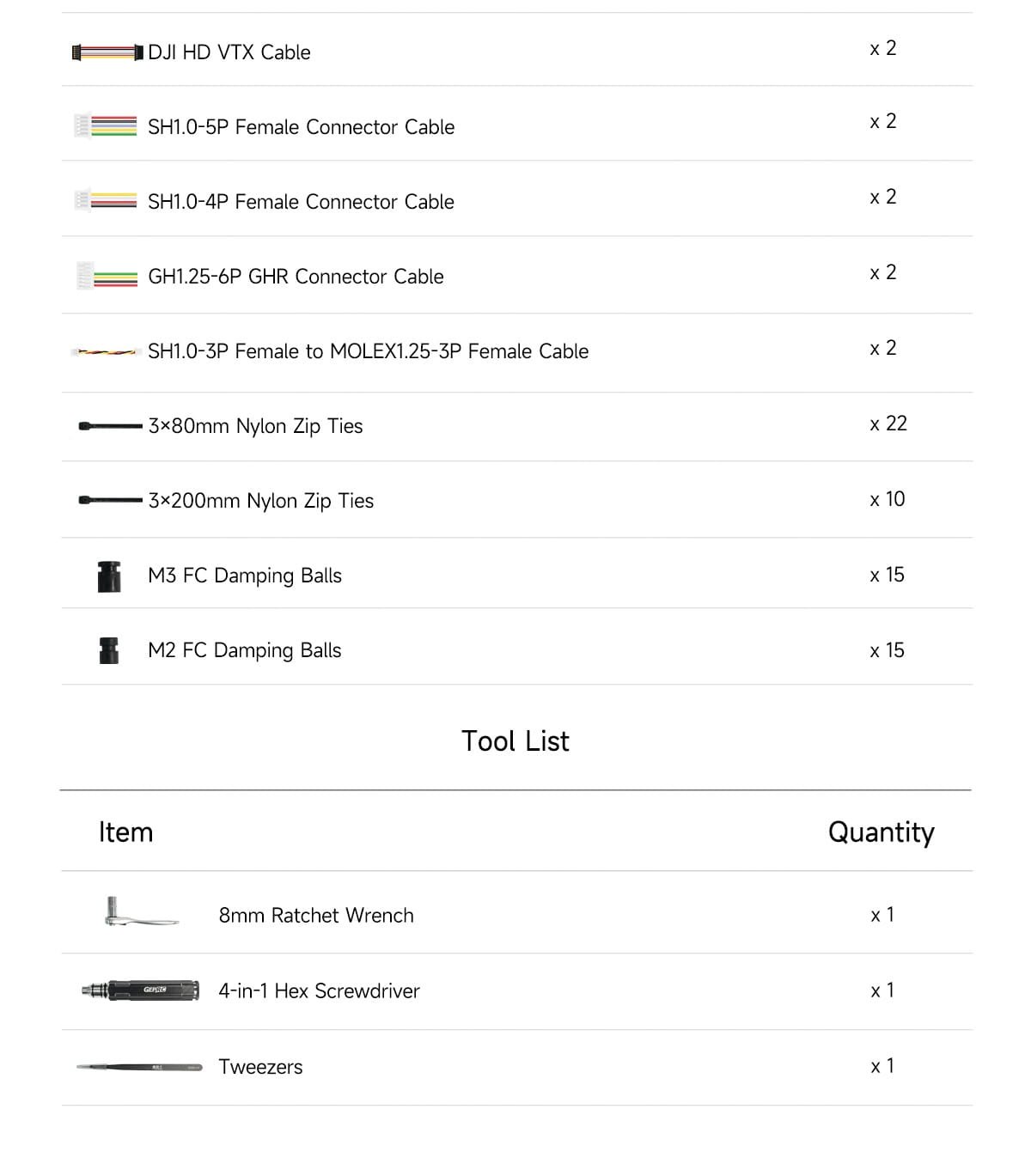Screen dimensions: 1031x1176
Task: Click the DJI HD VTX Cable label
Action: click(229, 52)
